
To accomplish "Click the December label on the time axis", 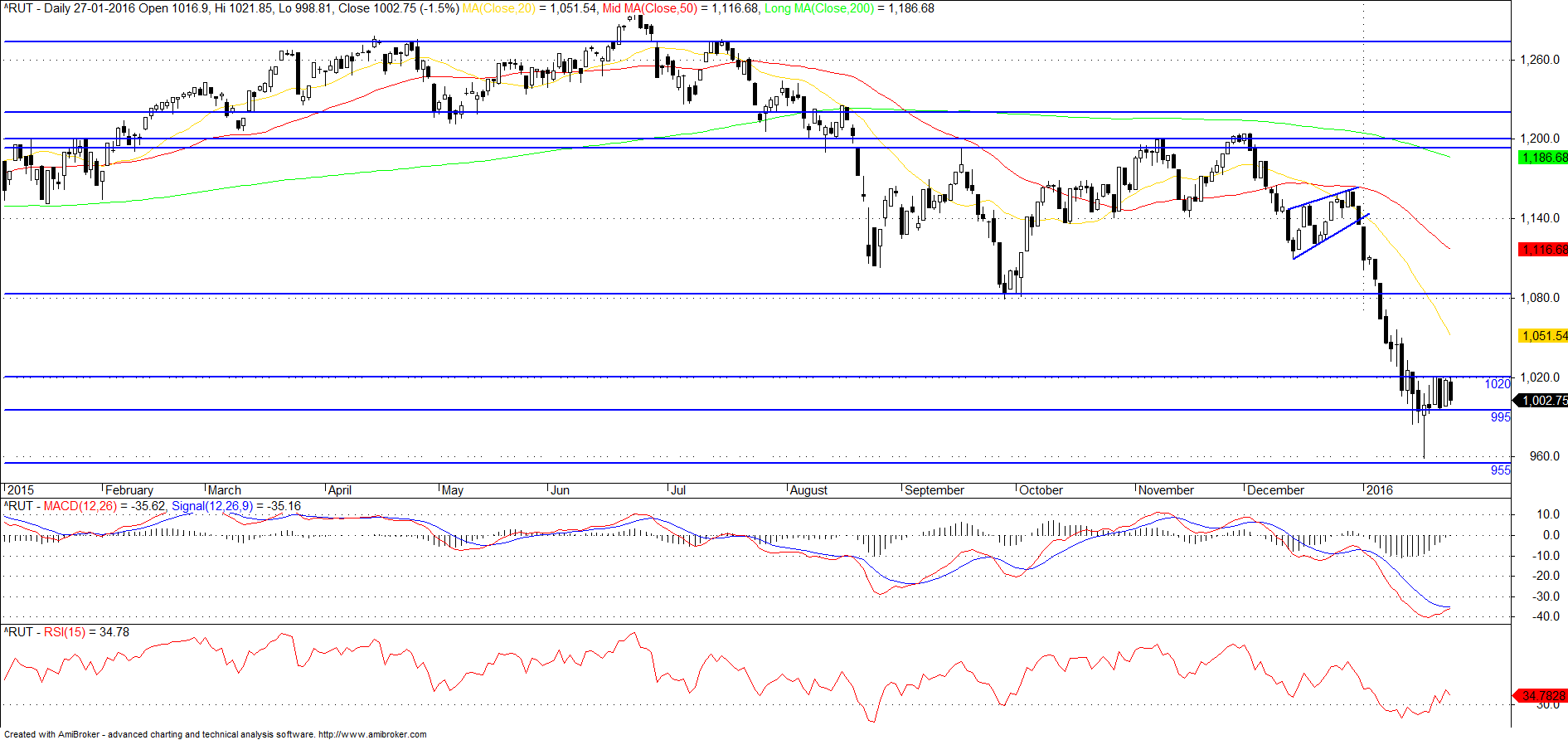I will (1275, 490).
